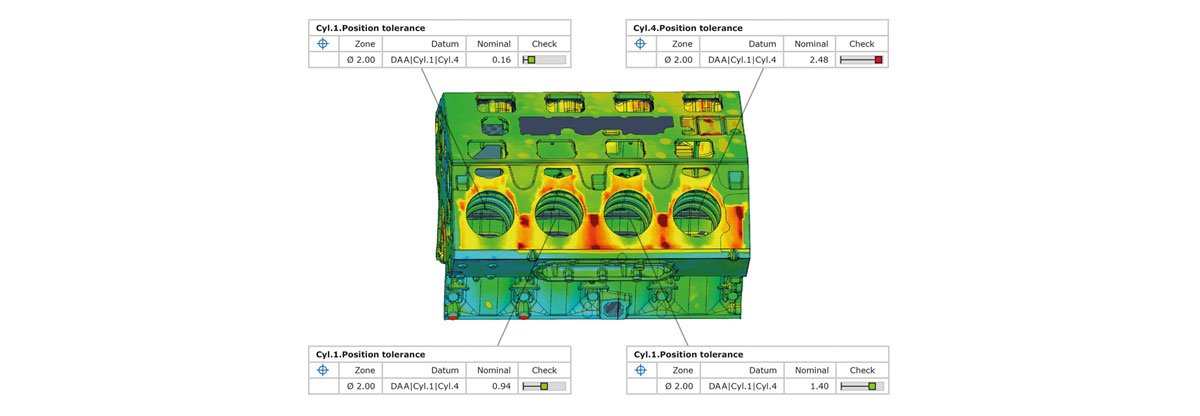Click the Zone header in the Cyl.4 table
Screen dimensions: 1200x416
click(x=681, y=44)
